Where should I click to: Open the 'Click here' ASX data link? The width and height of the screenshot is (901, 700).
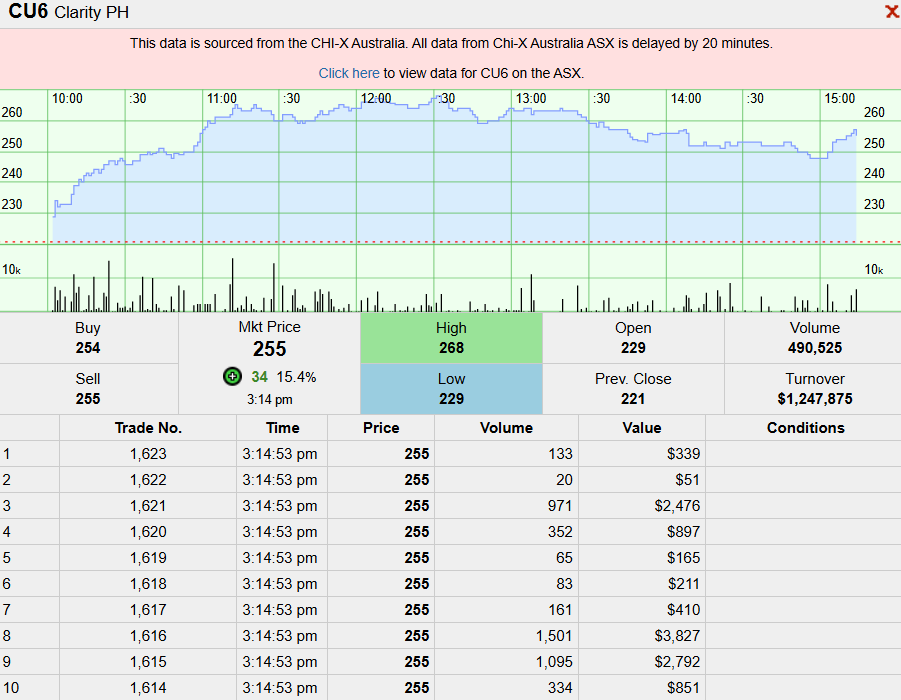coord(349,74)
